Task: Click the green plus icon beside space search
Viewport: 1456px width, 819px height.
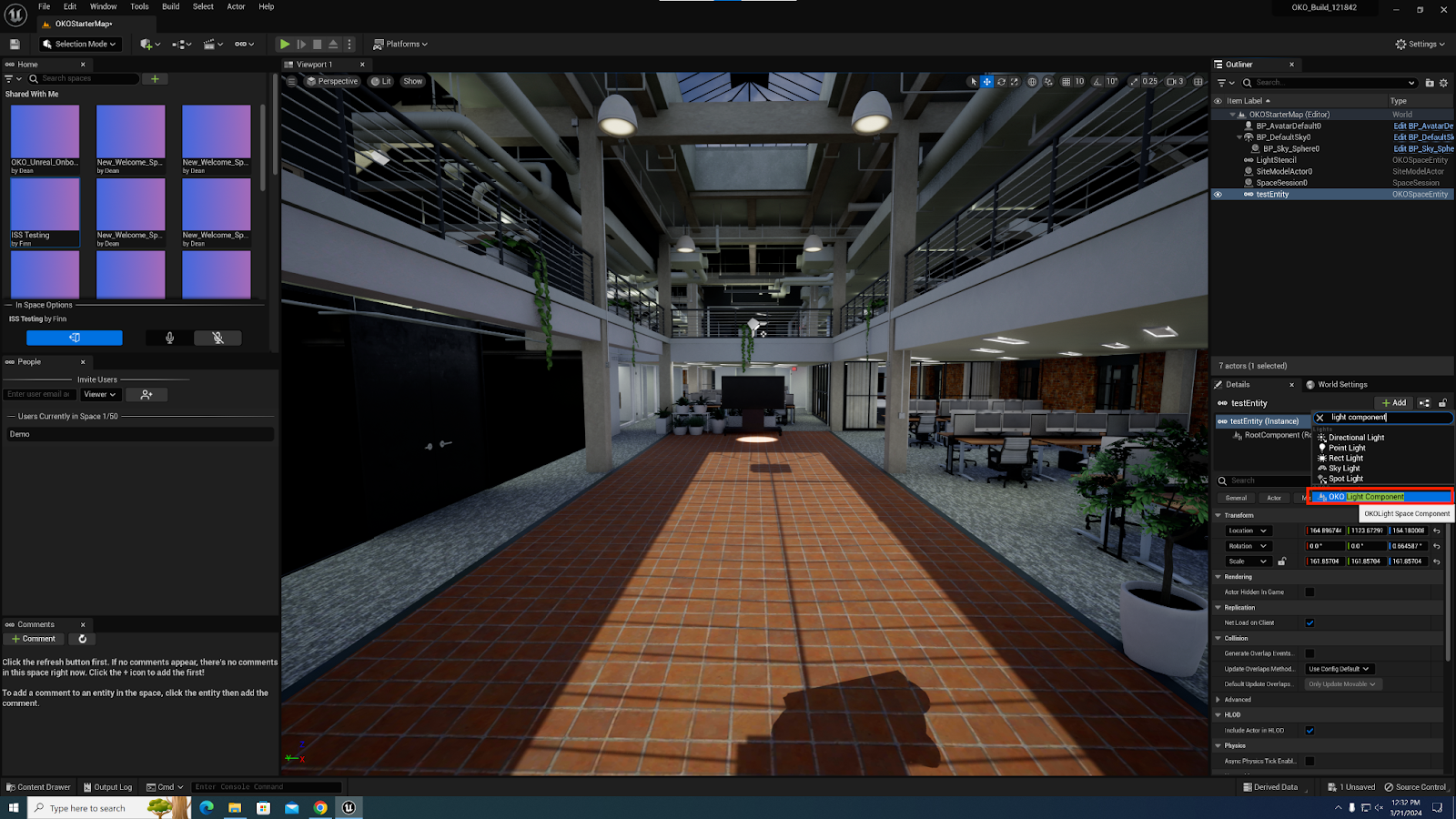Action: [155, 79]
